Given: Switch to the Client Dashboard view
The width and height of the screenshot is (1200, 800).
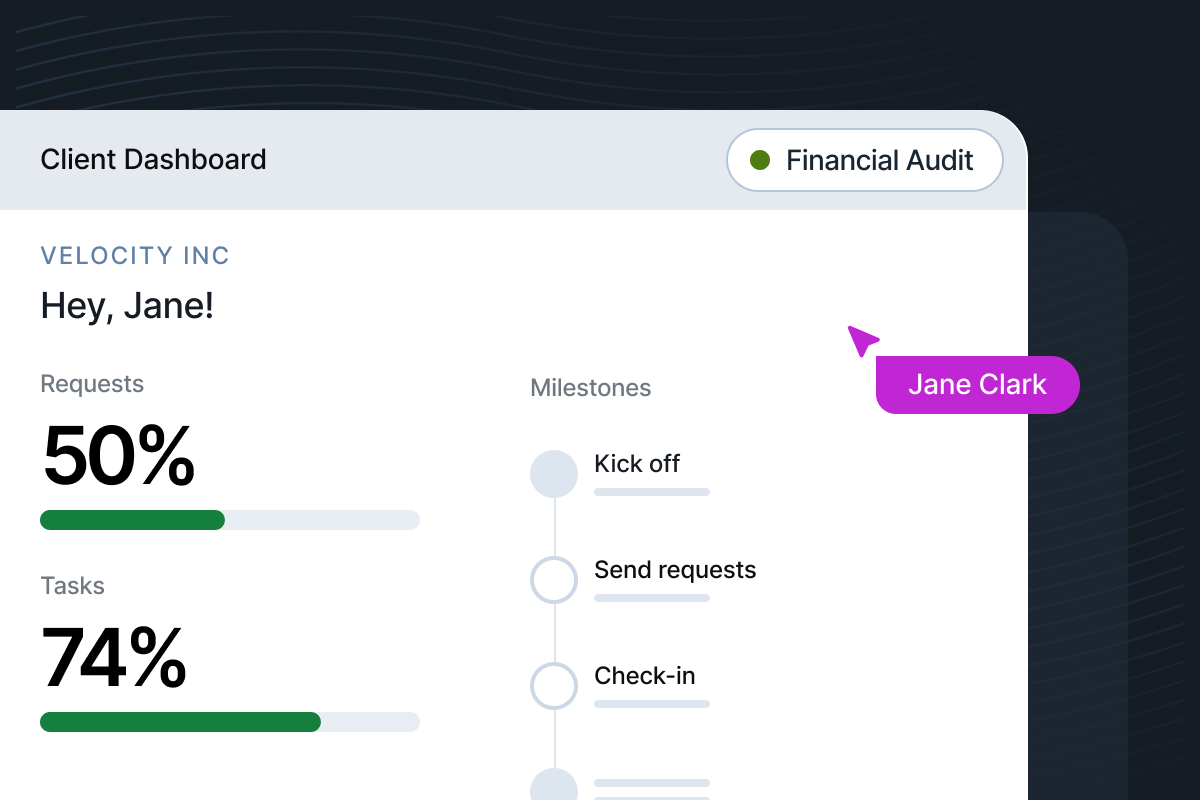Looking at the screenshot, I should point(153,159).
